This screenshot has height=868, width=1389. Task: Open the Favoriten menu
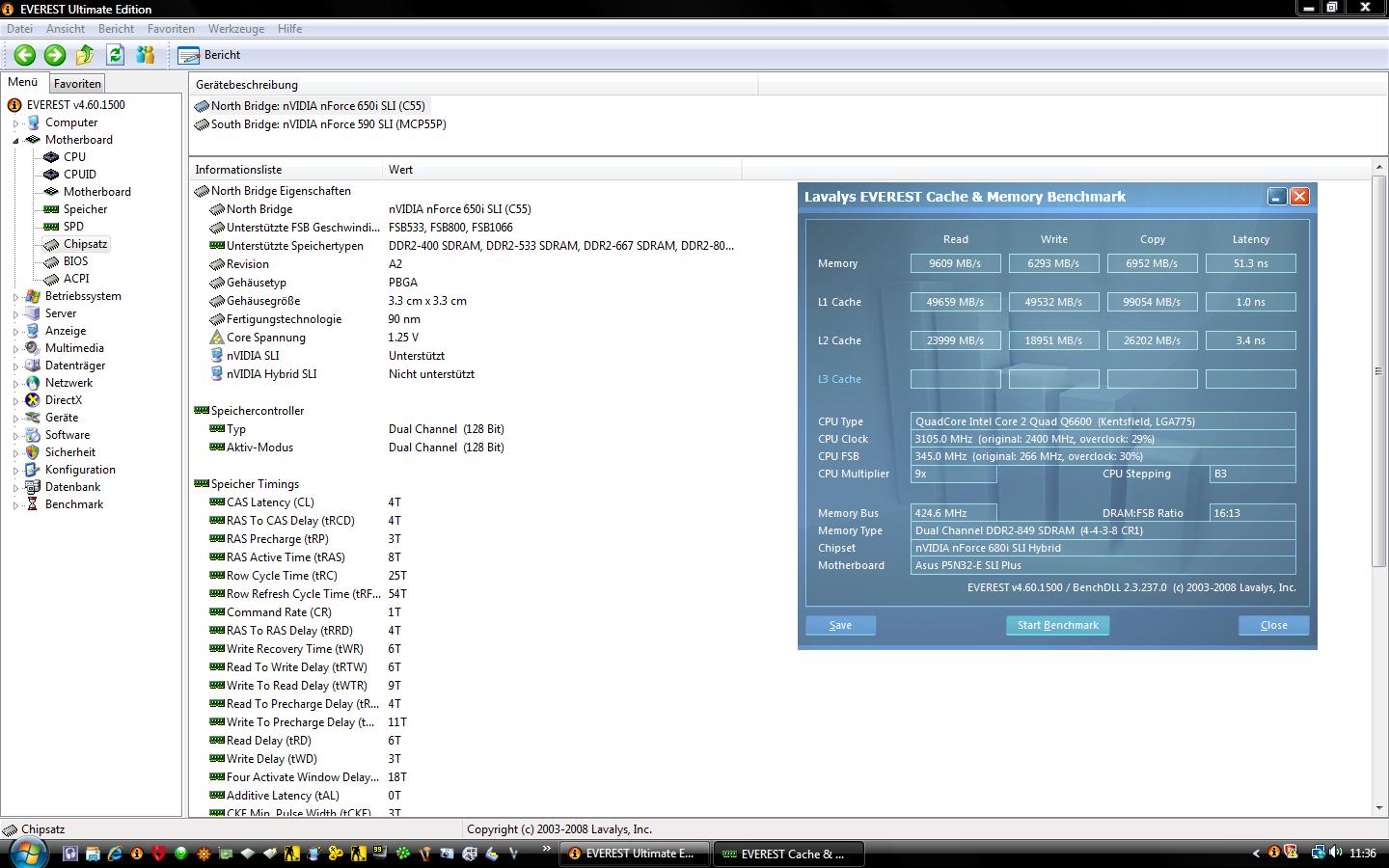pos(171,29)
